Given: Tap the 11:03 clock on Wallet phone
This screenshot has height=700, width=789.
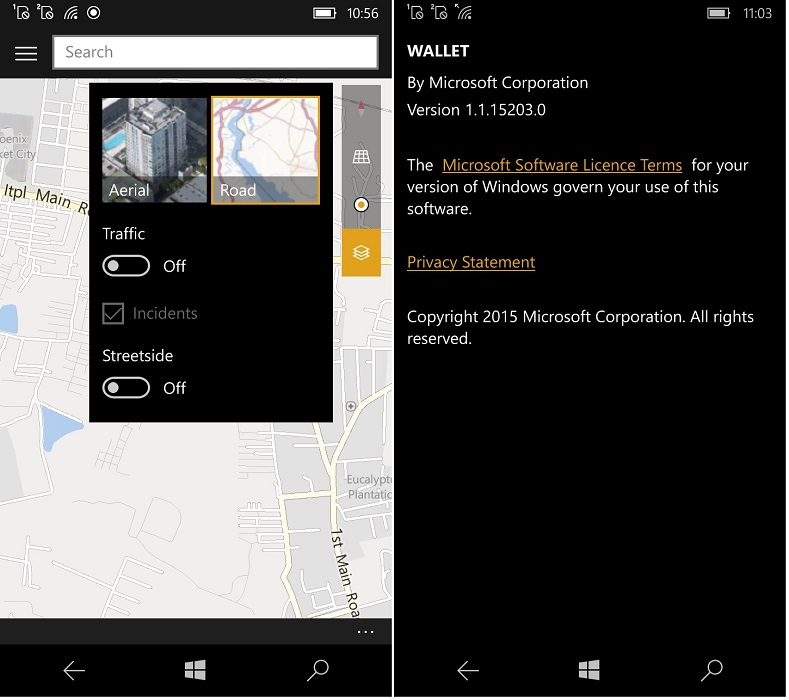Looking at the screenshot, I should [x=757, y=13].
